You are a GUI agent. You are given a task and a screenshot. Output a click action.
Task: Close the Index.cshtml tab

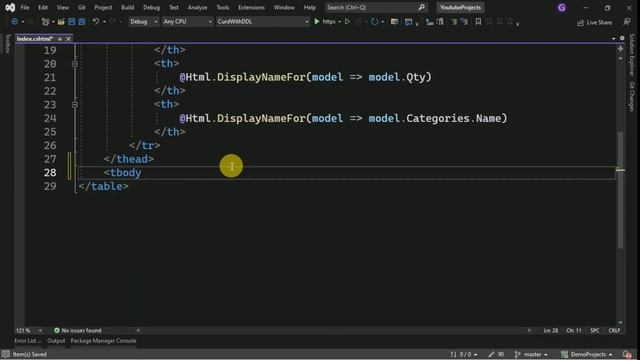point(69,39)
